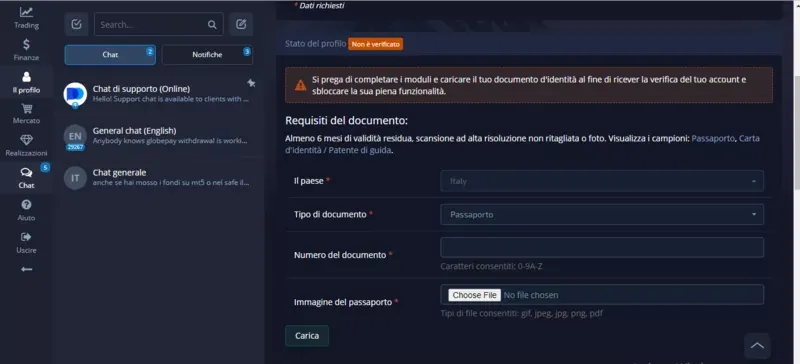Click the warning triangle icon

pos(301,85)
